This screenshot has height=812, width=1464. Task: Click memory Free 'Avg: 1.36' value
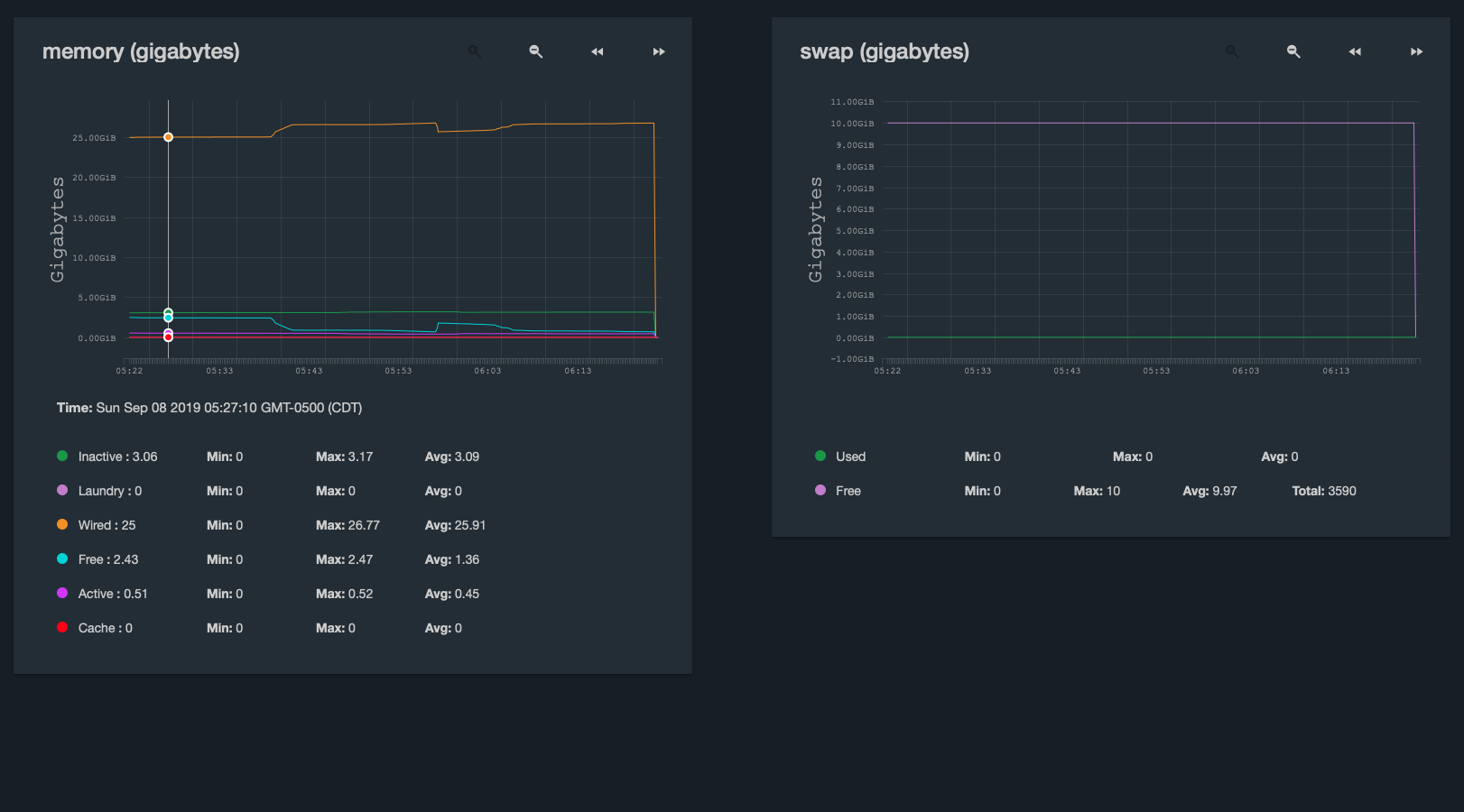452,559
